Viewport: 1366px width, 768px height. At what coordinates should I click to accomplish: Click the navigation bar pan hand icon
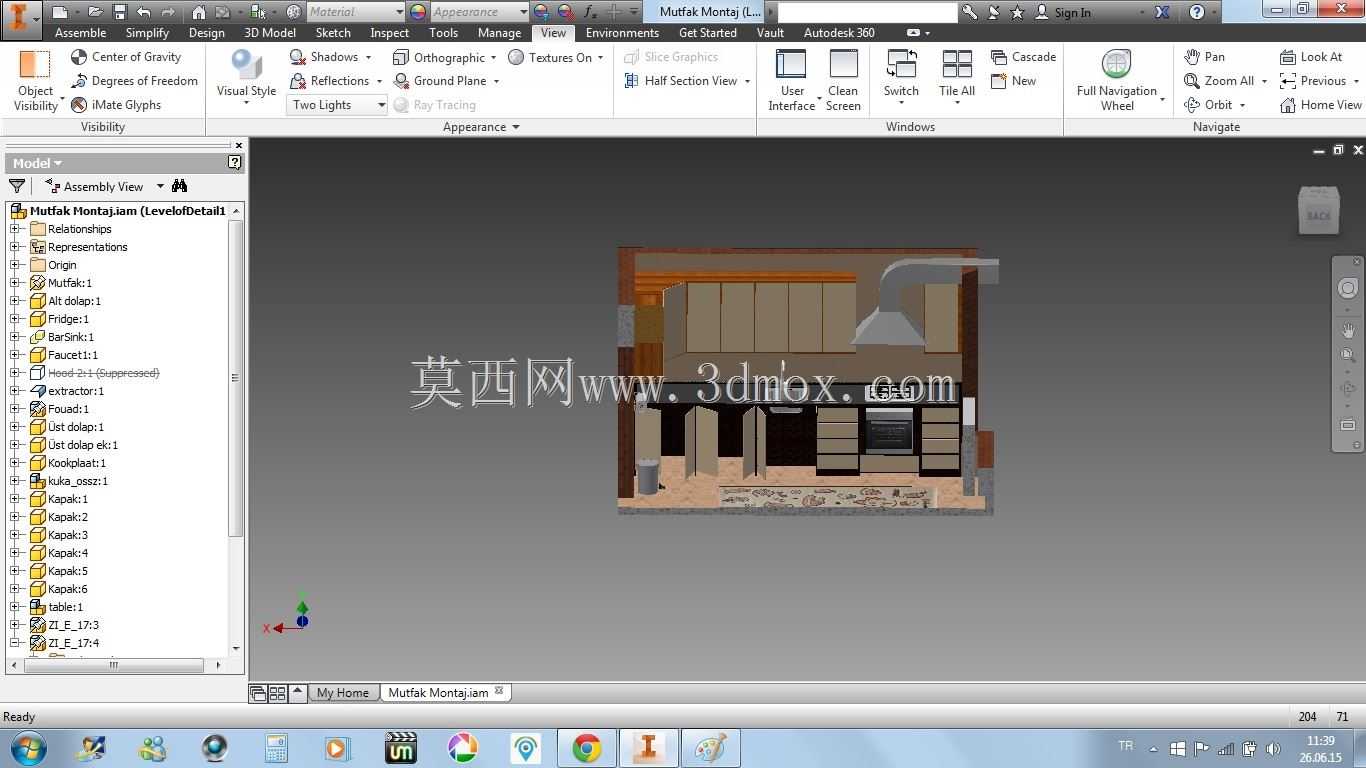click(1348, 331)
